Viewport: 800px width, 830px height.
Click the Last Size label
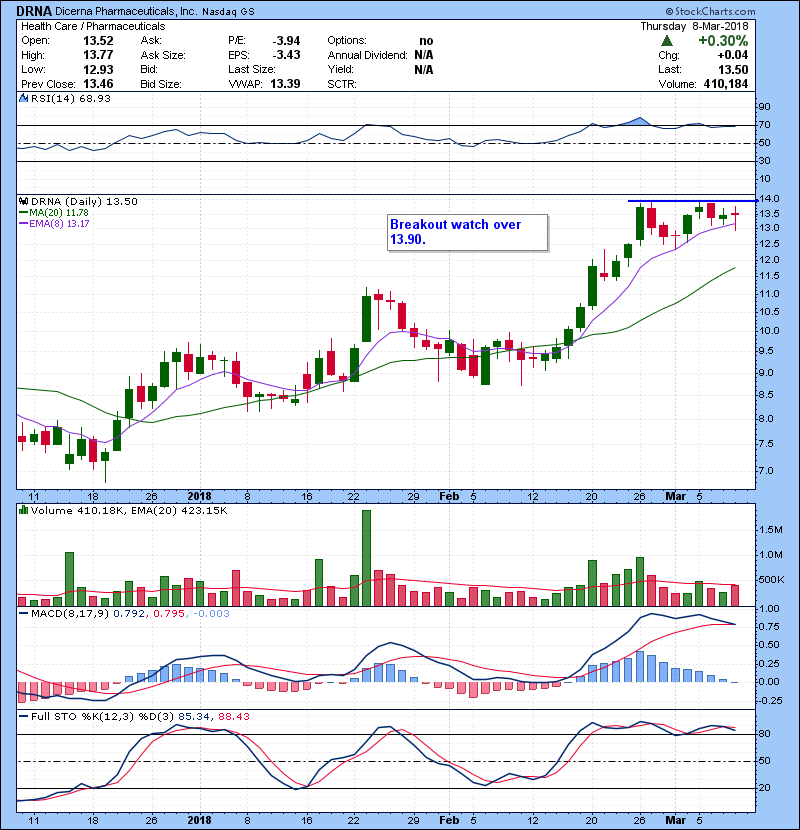[x=252, y=69]
